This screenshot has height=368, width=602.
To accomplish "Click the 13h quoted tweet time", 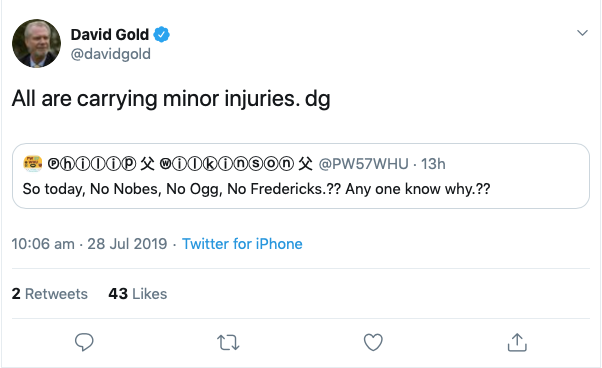I will (x=433, y=164).
